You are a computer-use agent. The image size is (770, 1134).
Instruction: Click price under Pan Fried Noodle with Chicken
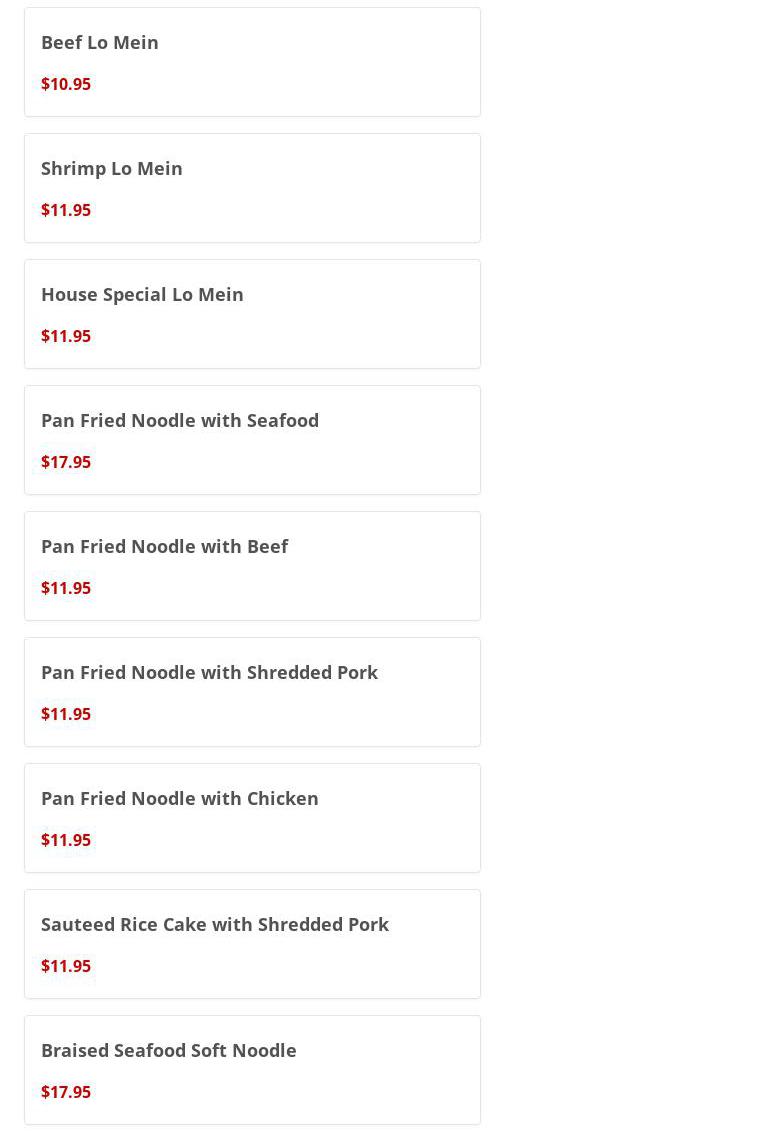tap(66, 840)
